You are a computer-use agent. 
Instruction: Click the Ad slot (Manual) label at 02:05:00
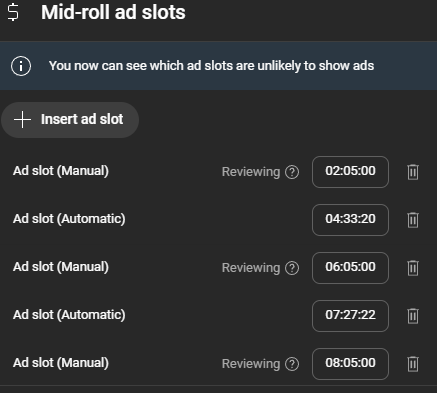[x=61, y=171]
